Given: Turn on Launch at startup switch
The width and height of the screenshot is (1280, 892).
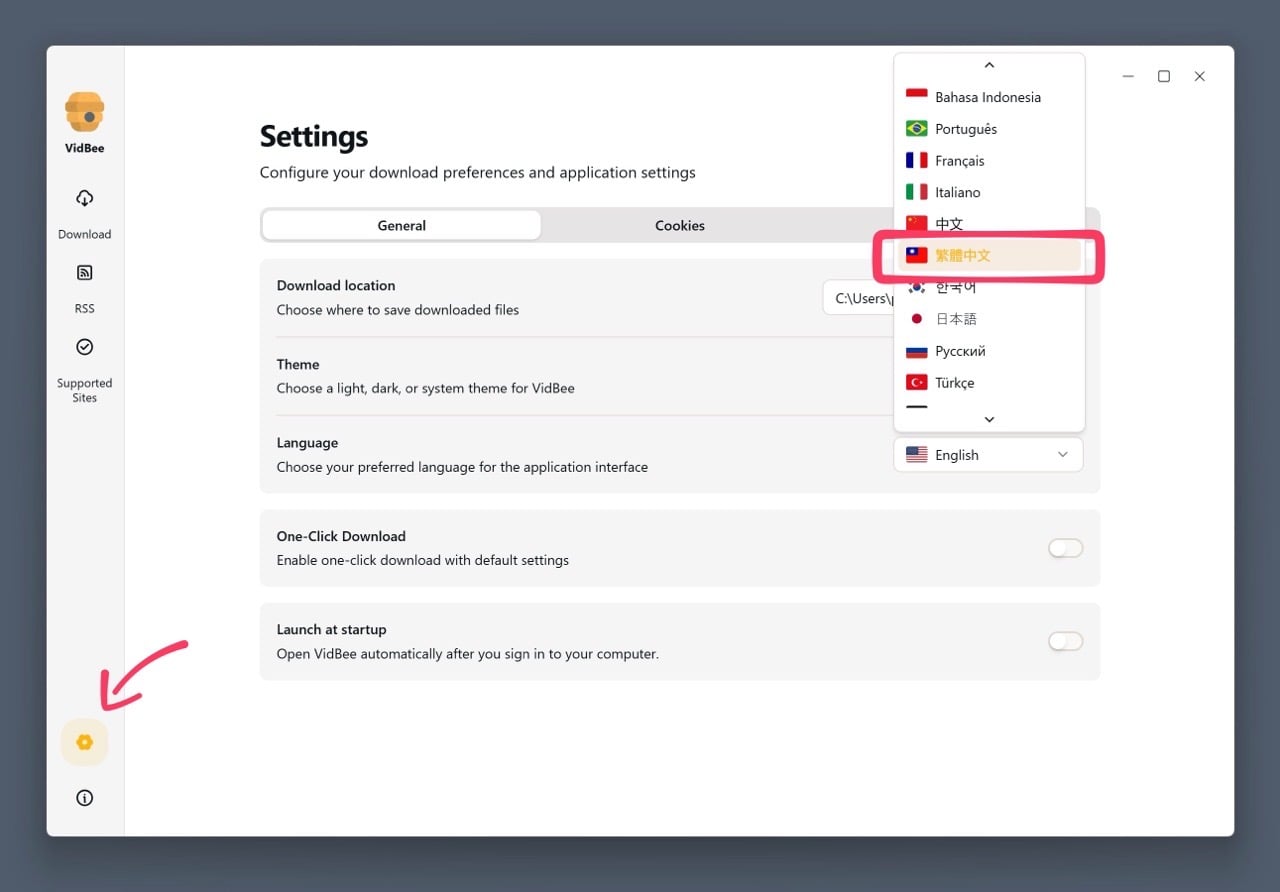Looking at the screenshot, I should pyautogui.click(x=1065, y=641).
